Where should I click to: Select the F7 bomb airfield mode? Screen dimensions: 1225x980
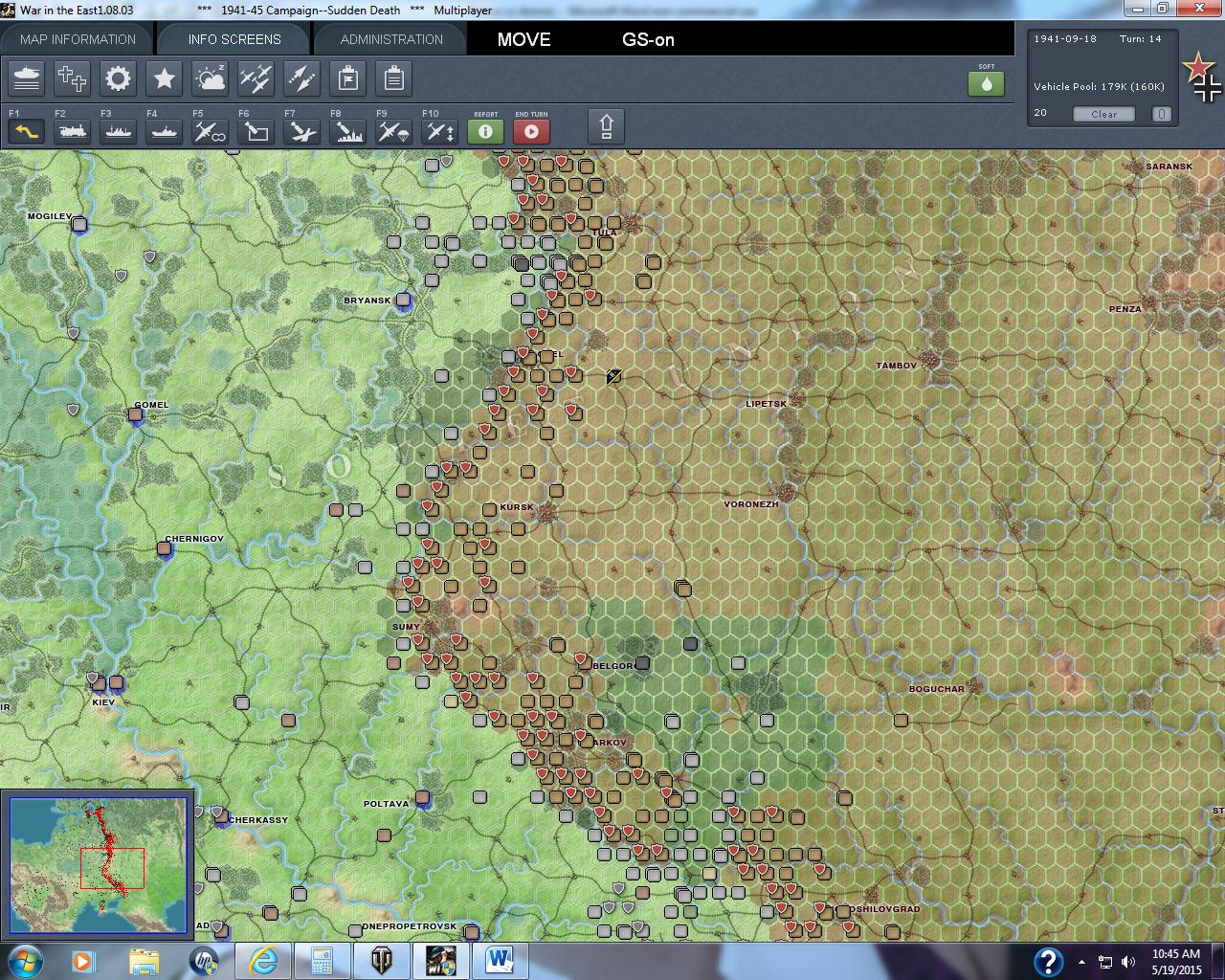click(x=302, y=131)
